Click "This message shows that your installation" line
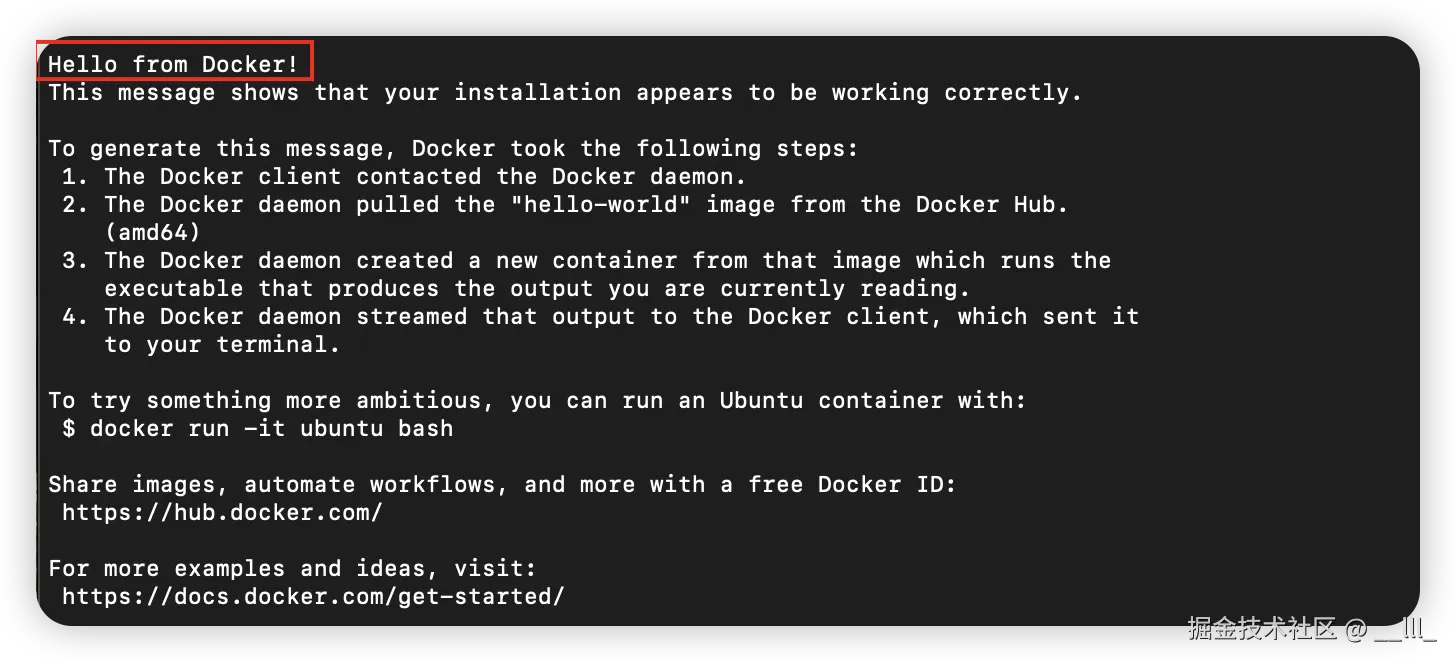 pyautogui.click(x=565, y=93)
